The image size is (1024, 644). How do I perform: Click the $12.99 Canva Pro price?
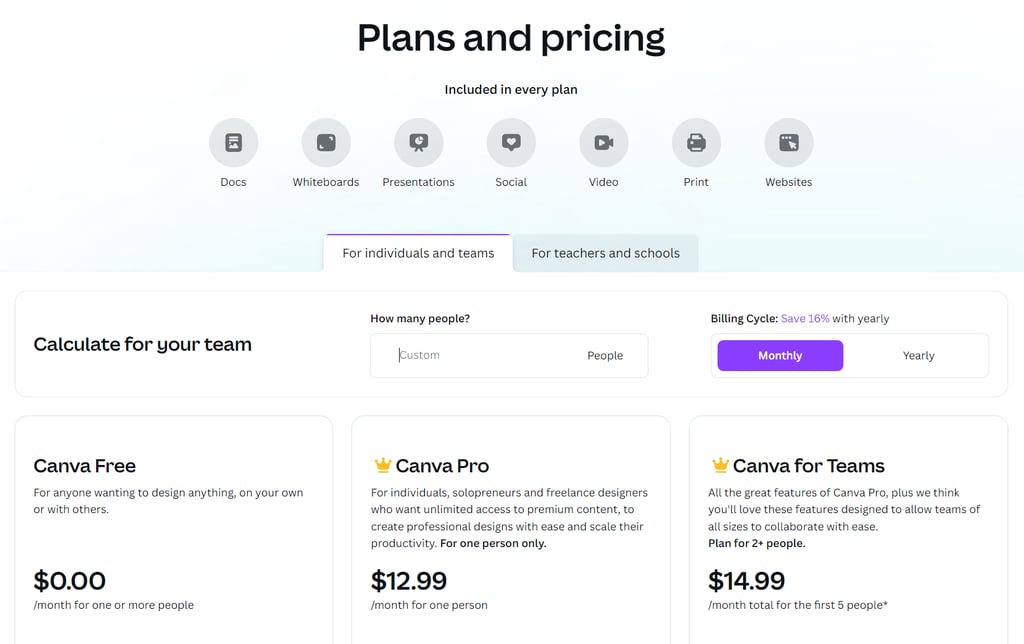click(x=409, y=580)
